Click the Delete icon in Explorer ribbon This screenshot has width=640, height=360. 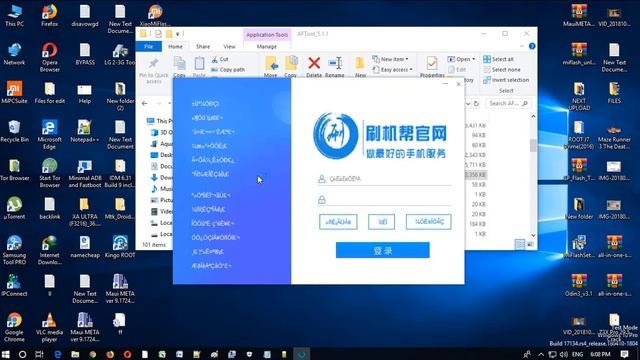[x=314, y=67]
